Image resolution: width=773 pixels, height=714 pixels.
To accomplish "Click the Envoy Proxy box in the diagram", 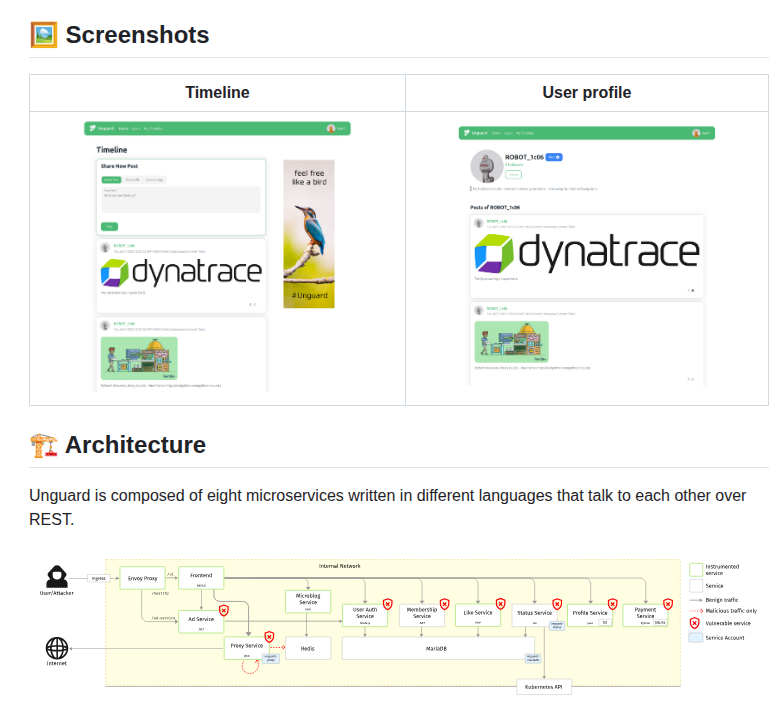I will click(142, 578).
